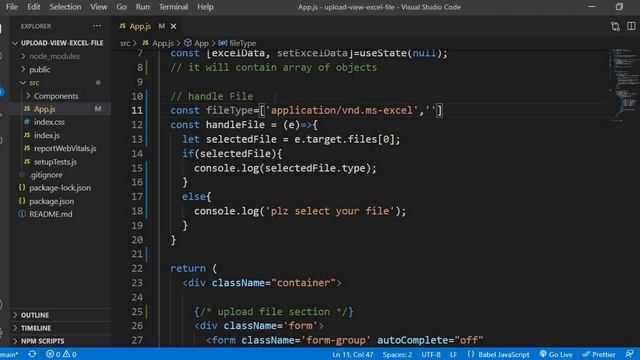Close the App.js editor tab
This screenshot has height=360, width=640.
click(173, 26)
